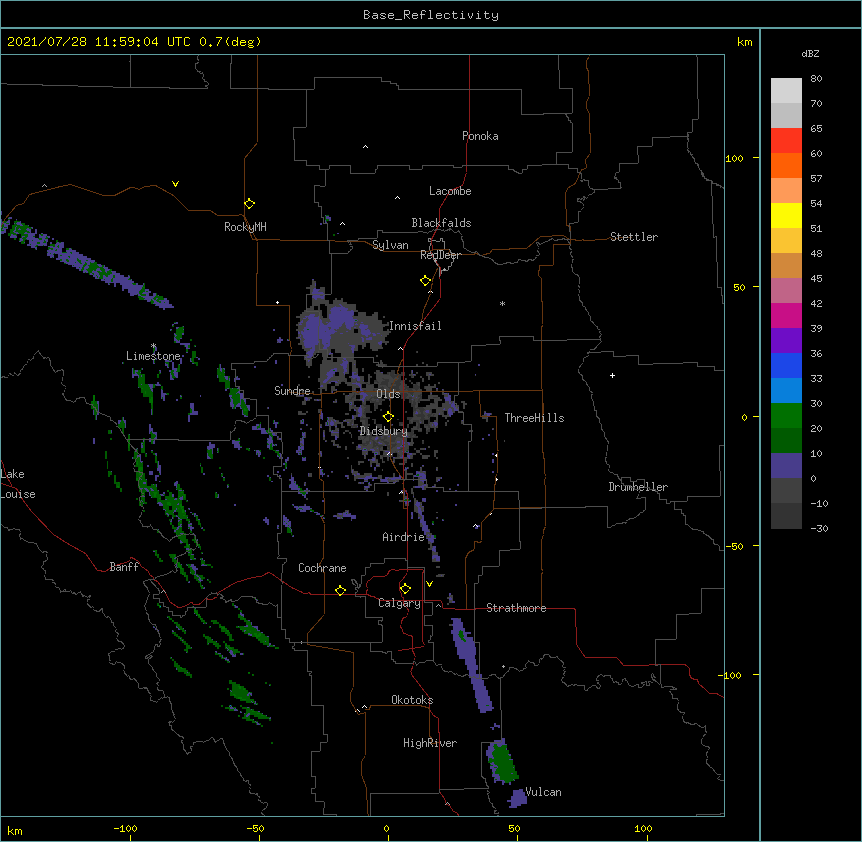Screen dimensions: 862x842
Task: Click the Blackfalds label
Action: pos(441,223)
